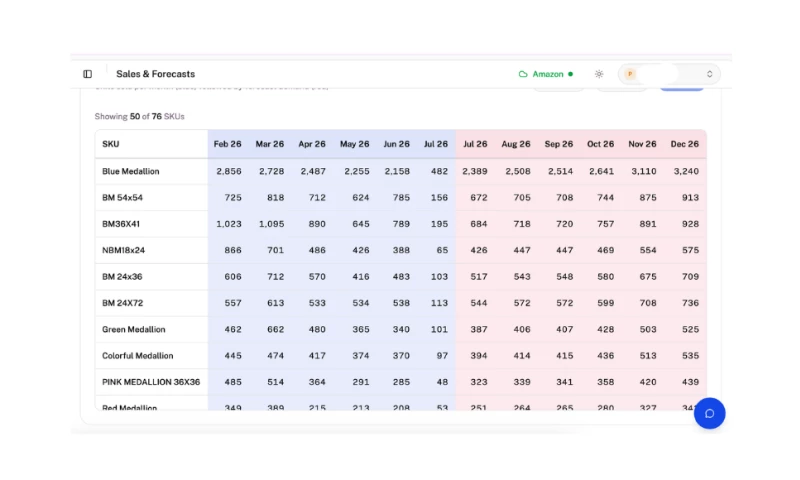Click the Aug 26 forecast column header
The height and width of the screenshot is (480, 800).
[516, 144]
